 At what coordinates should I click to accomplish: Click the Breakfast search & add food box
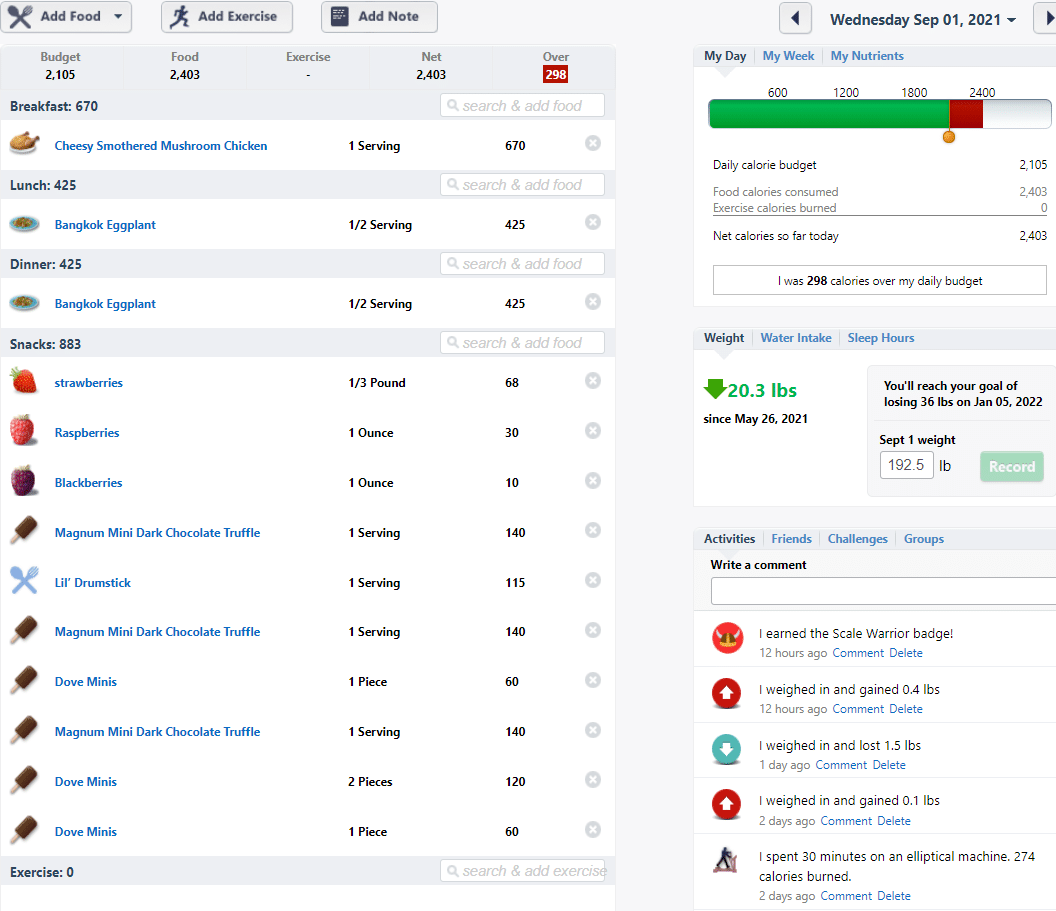522,106
